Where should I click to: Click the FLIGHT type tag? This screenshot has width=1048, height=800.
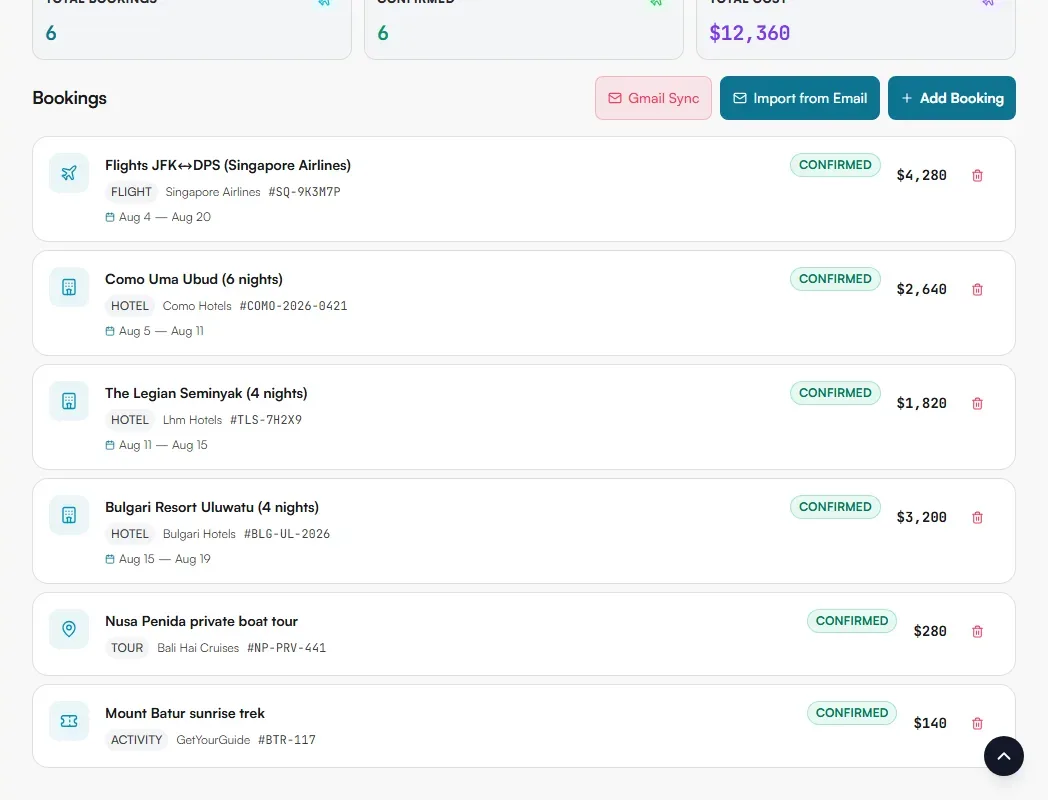[x=131, y=192]
